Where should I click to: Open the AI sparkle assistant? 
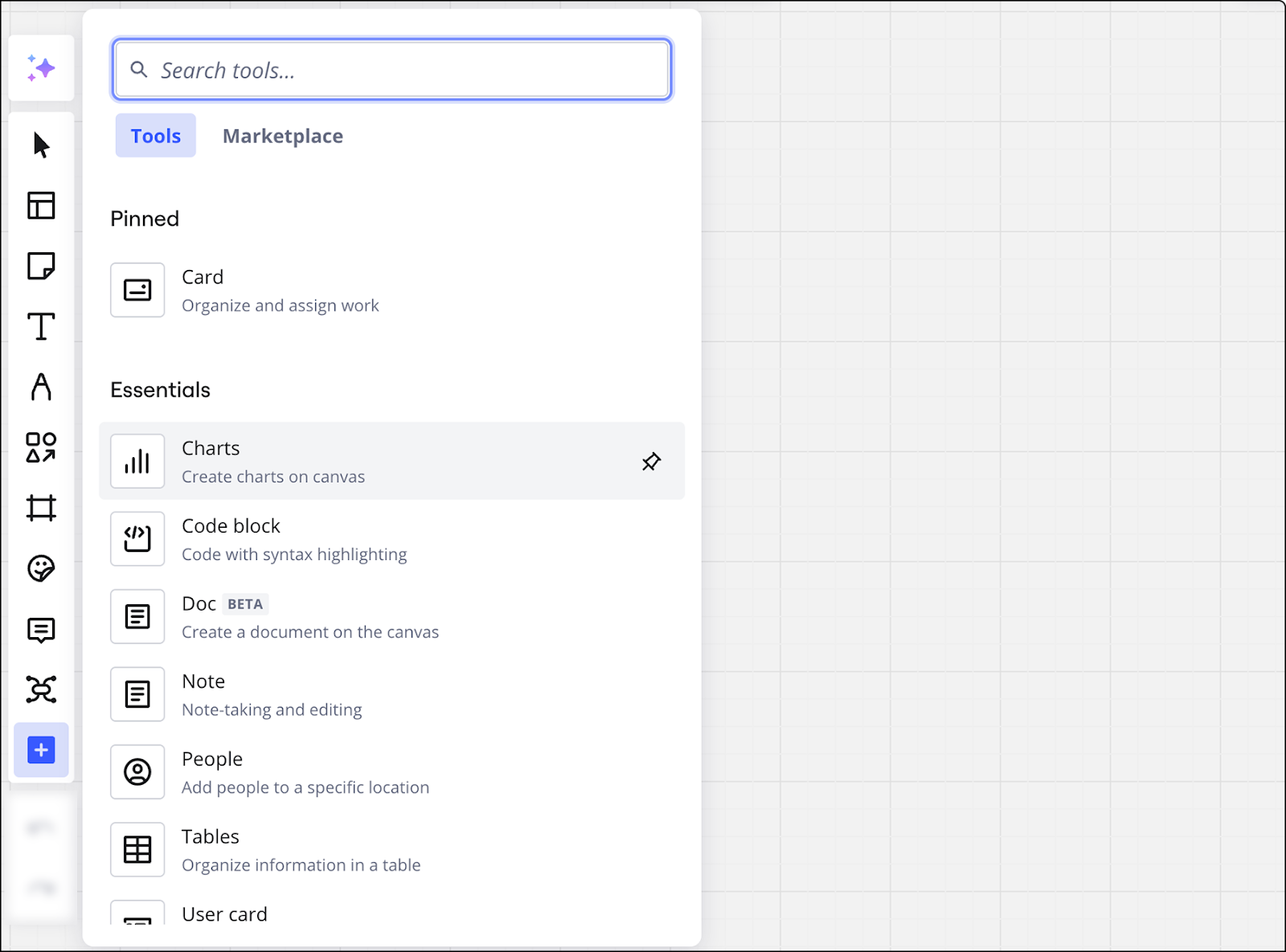pos(41,68)
